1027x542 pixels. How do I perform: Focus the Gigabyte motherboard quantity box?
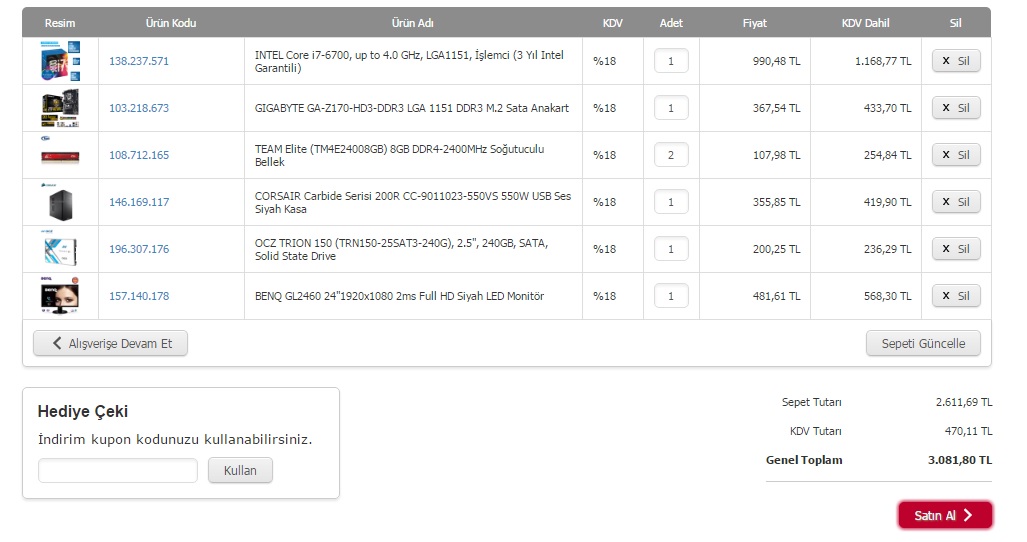pyautogui.click(x=671, y=108)
